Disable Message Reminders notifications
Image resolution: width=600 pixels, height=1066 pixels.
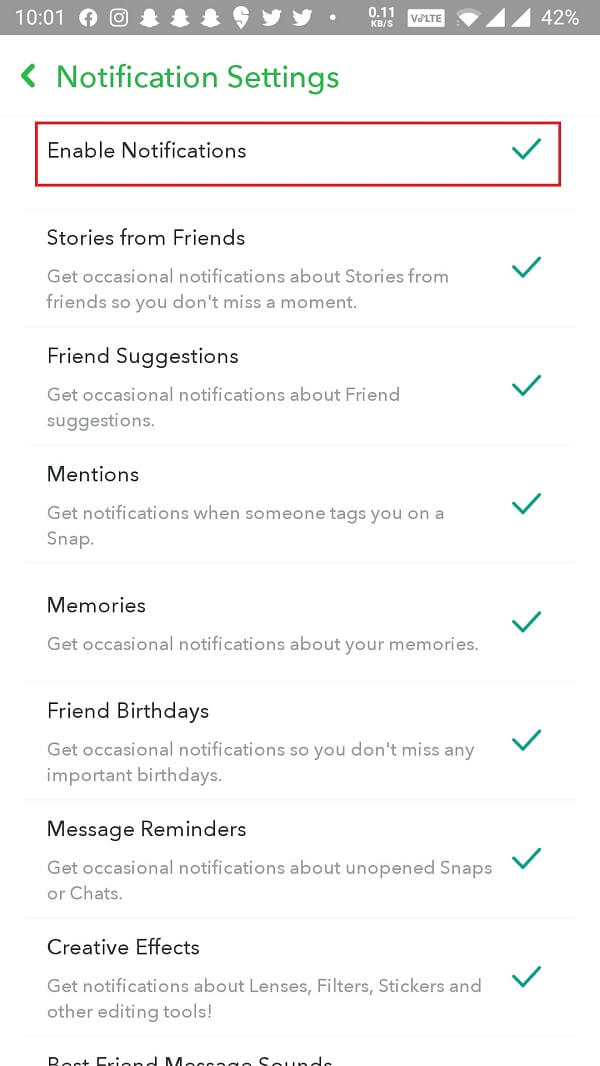click(526, 859)
